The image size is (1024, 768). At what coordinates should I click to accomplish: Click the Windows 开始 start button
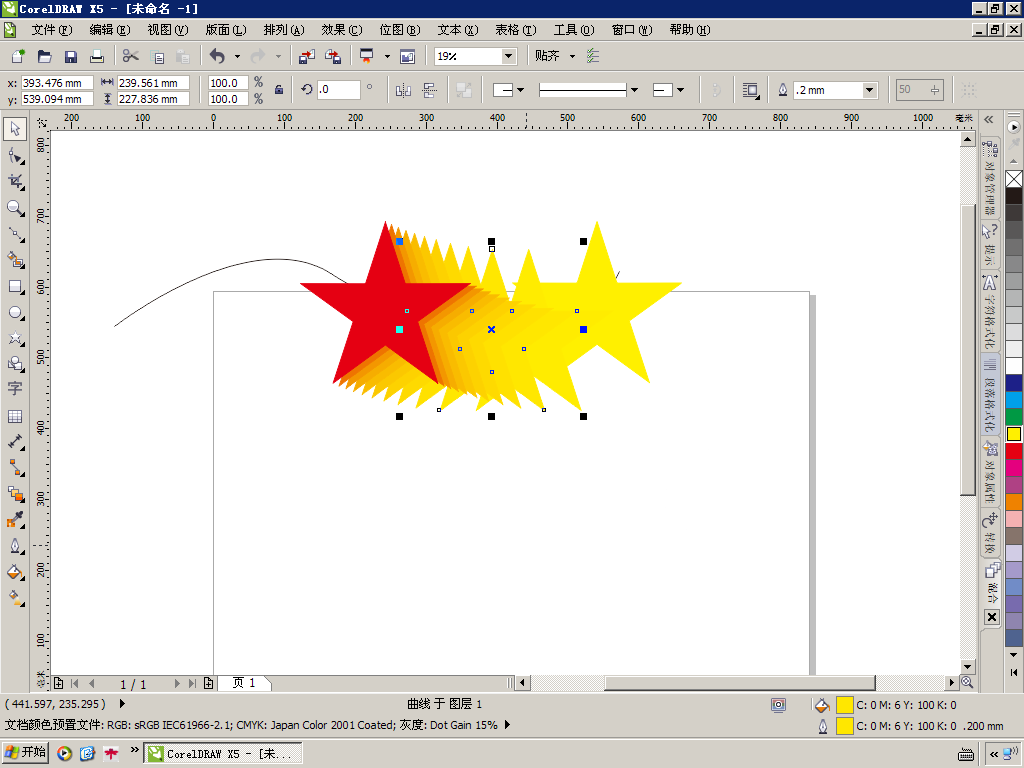[26, 753]
